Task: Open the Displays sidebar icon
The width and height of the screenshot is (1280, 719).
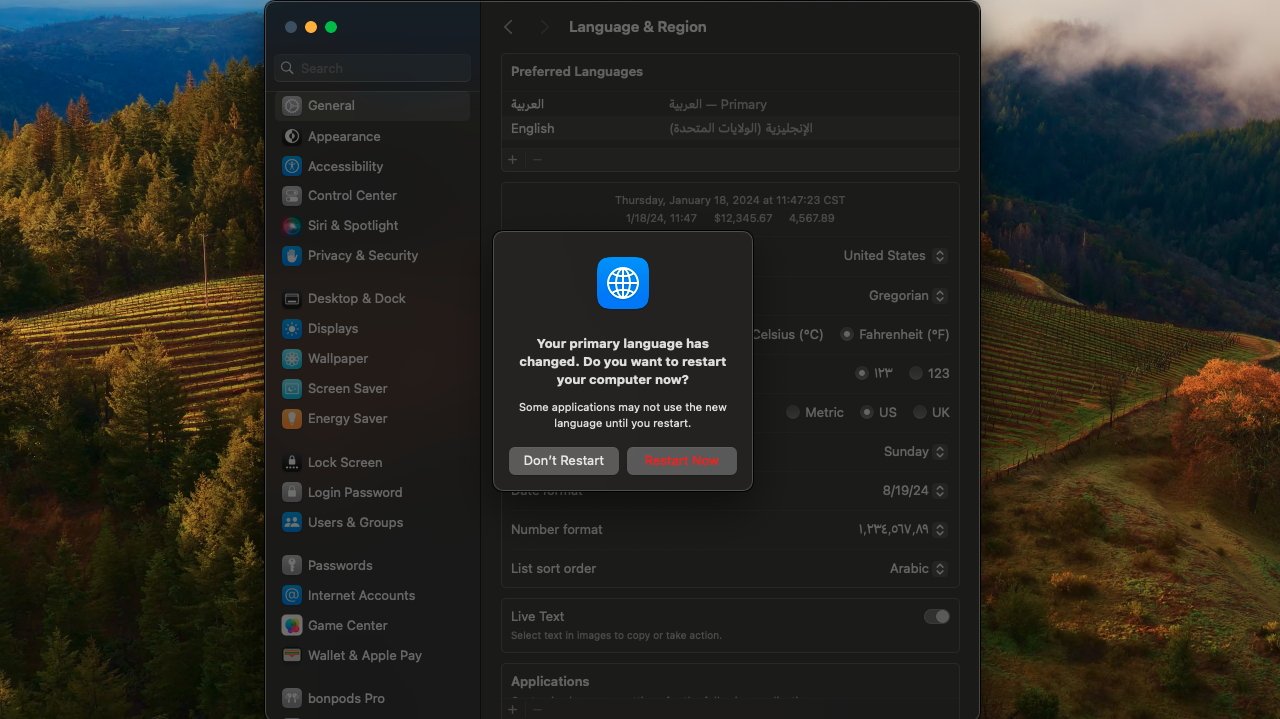Action: coord(292,329)
